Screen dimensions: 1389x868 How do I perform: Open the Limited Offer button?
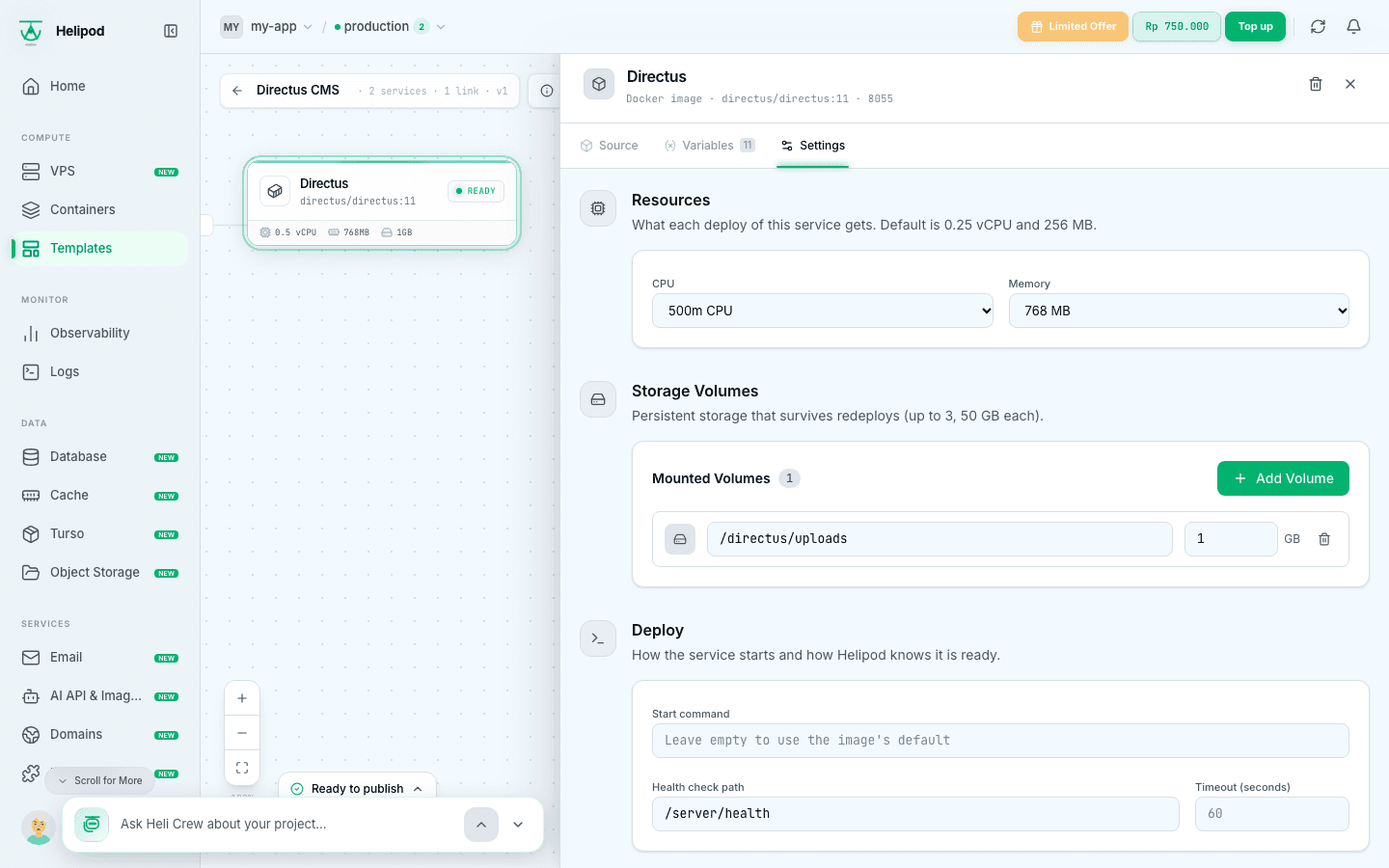(x=1073, y=27)
